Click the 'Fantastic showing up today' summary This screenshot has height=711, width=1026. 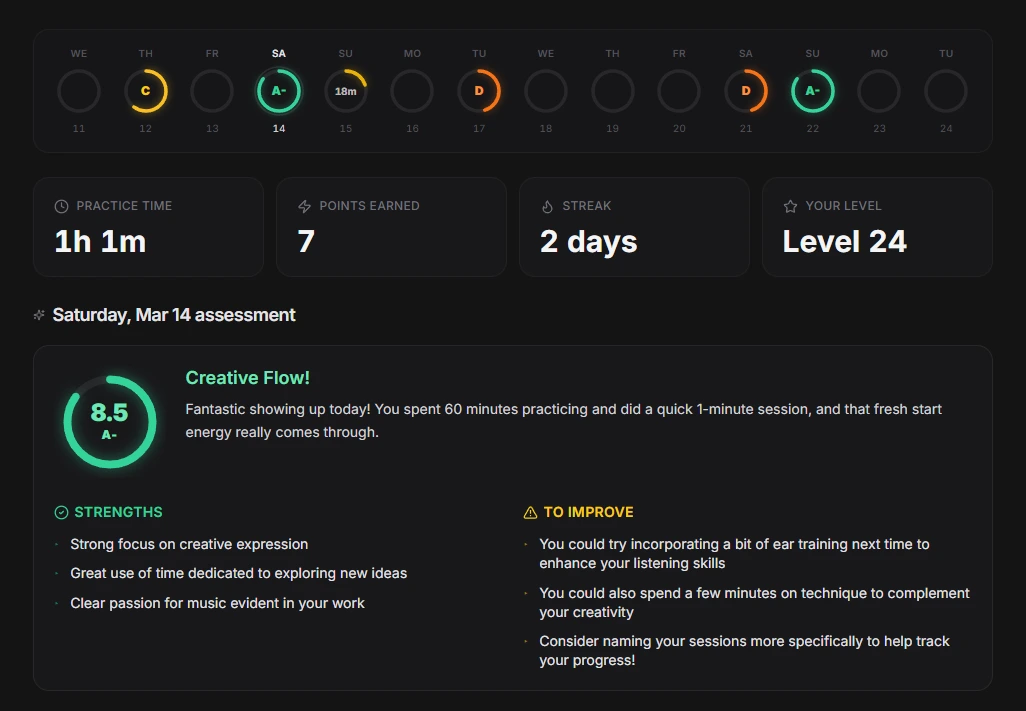point(563,421)
